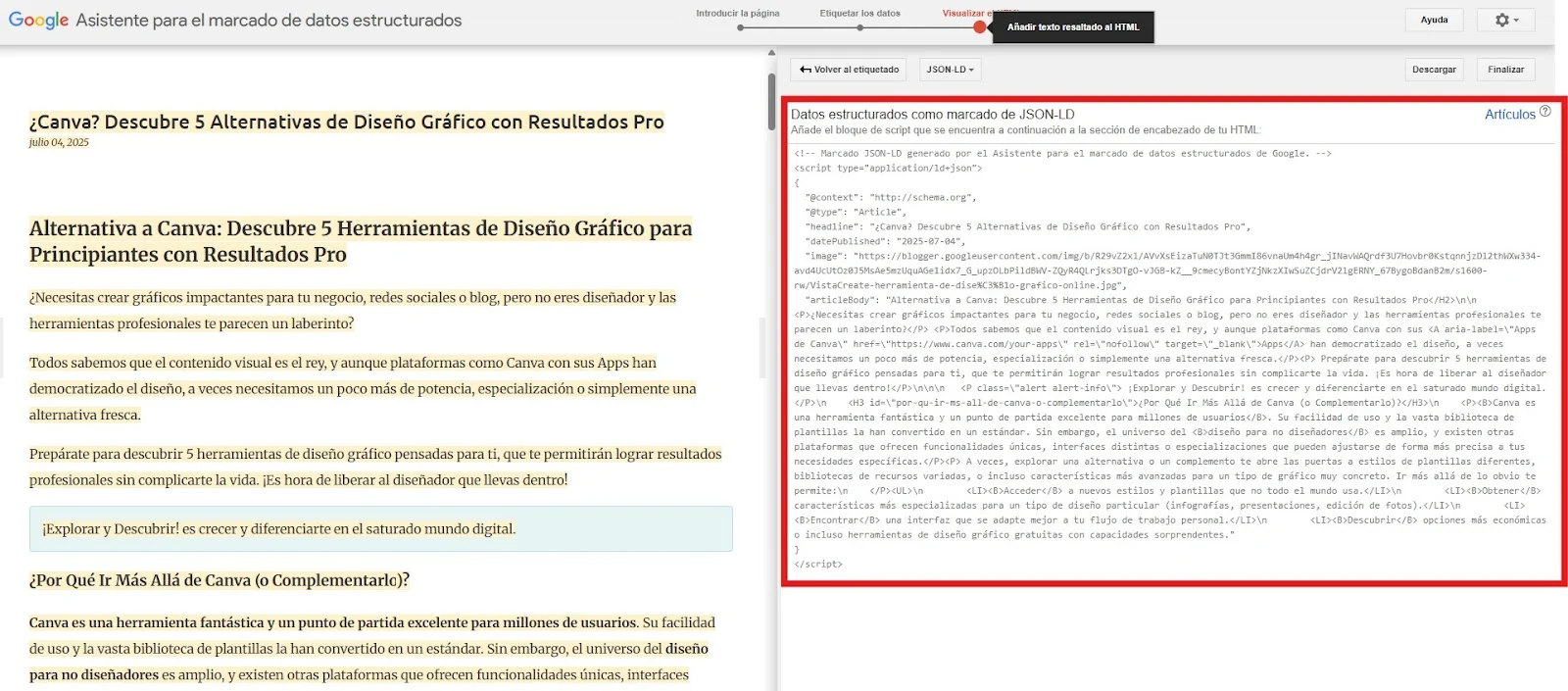Click the date text 'julio 04, 2025'
This screenshot has height=691, width=1568.
(59, 142)
